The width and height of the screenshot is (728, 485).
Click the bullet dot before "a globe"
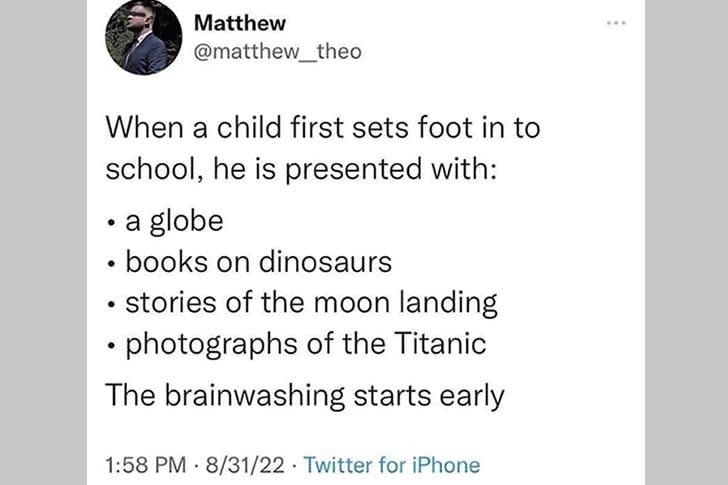click(x=113, y=222)
